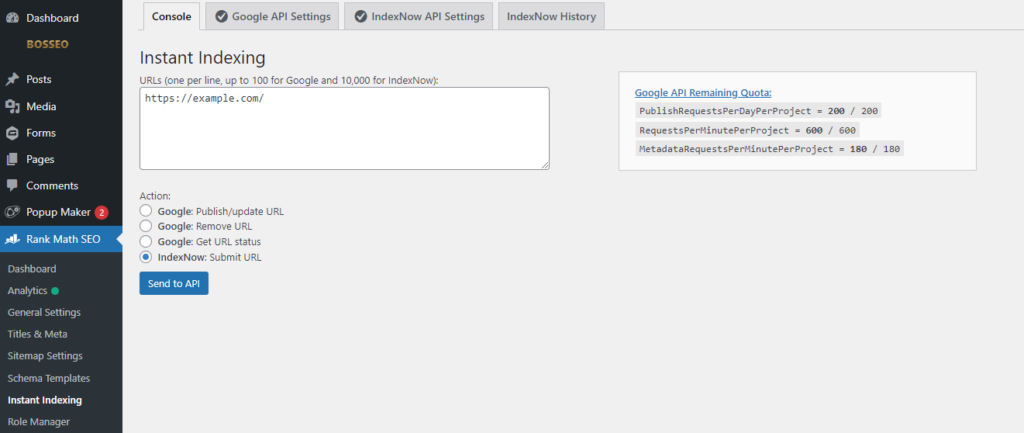Open Schema Templates submenu item
1024x433 pixels.
tap(49, 378)
